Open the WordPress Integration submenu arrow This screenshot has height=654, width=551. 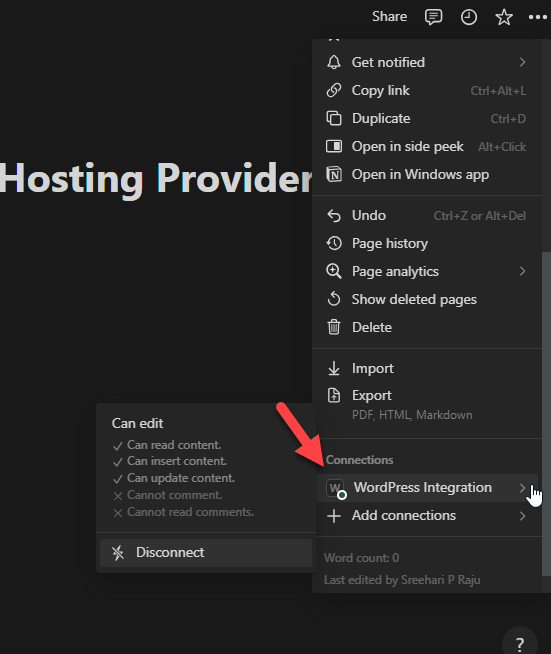pyautogui.click(x=522, y=488)
